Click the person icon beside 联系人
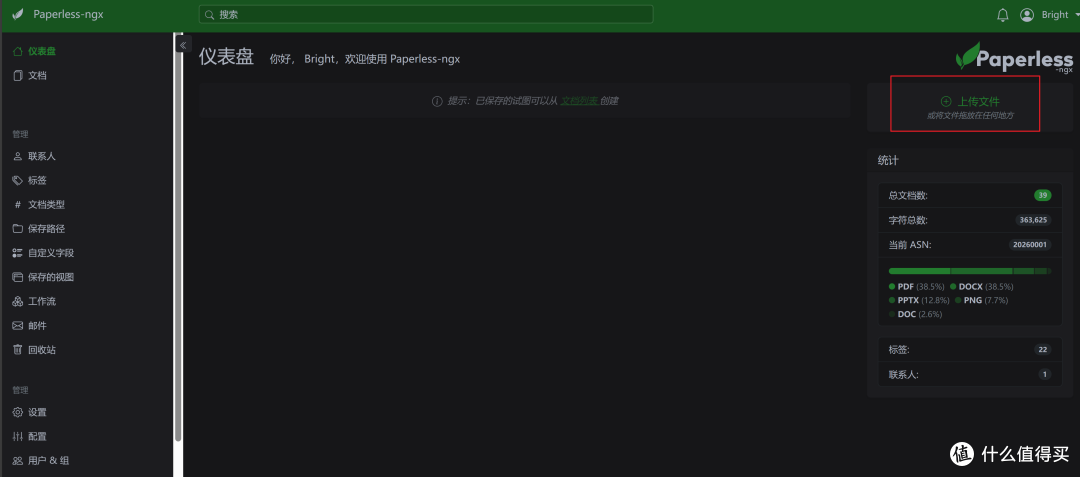This screenshot has height=477, width=1080. click(x=18, y=156)
